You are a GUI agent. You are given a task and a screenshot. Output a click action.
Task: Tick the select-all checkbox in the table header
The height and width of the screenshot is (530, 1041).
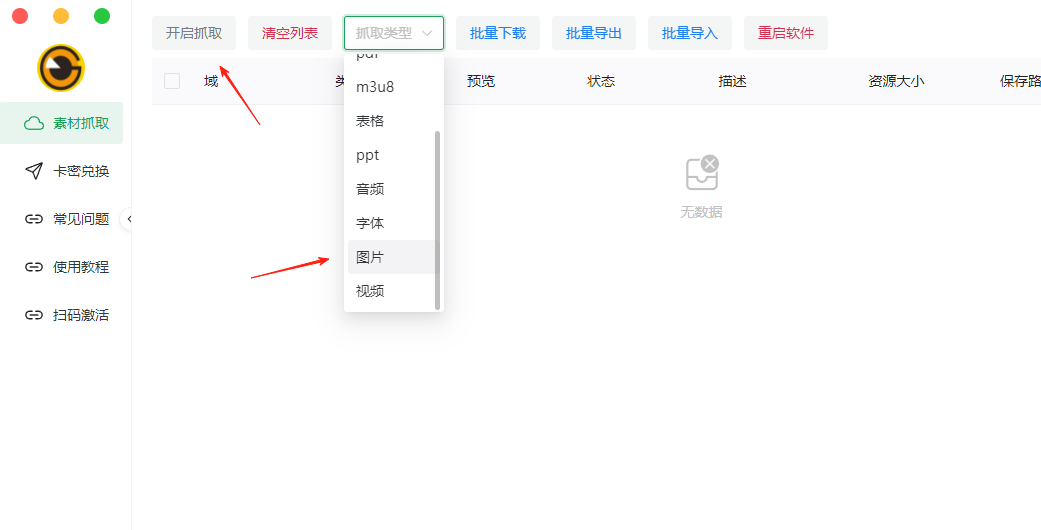pos(172,81)
